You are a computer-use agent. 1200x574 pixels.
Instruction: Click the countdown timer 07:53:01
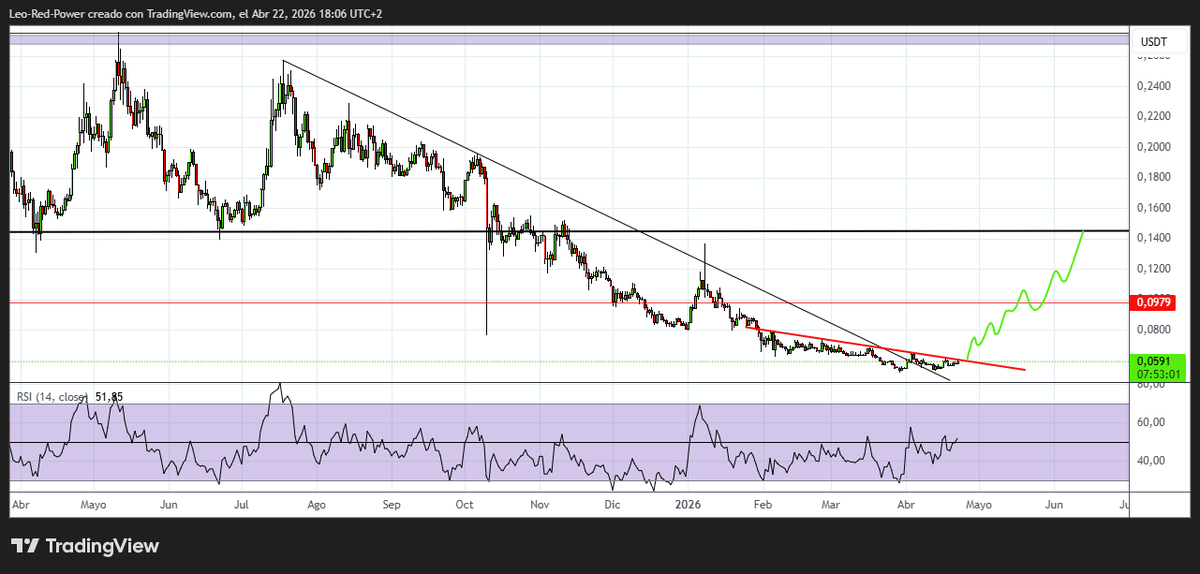(1160, 374)
